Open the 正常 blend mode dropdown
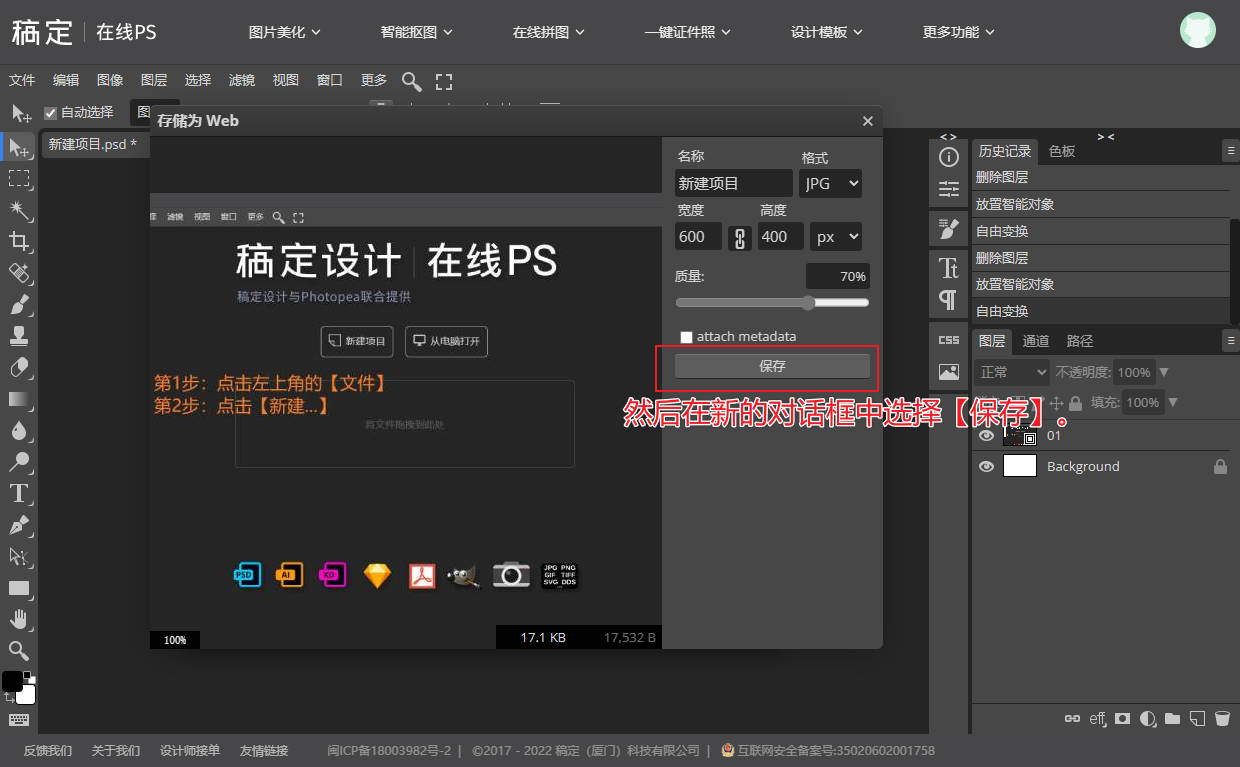The image size is (1240, 767). coord(1012,372)
